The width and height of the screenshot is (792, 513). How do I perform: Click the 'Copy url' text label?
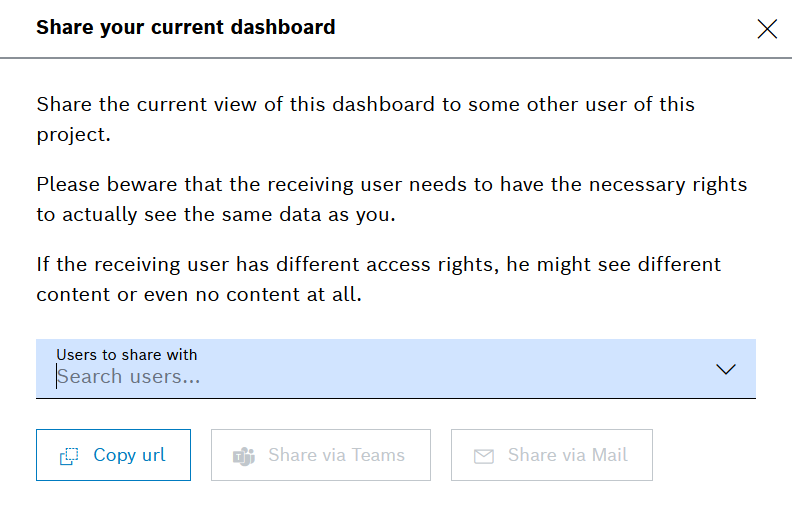(129, 455)
